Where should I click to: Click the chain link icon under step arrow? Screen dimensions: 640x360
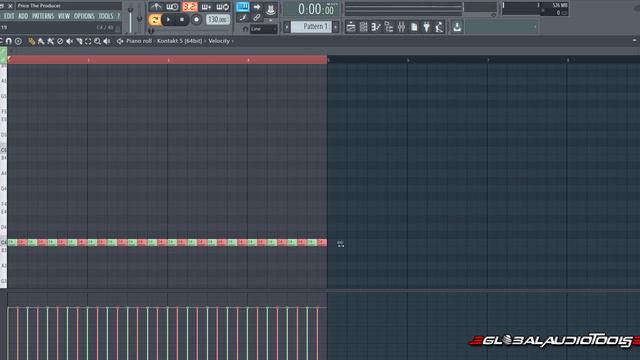point(257,18)
